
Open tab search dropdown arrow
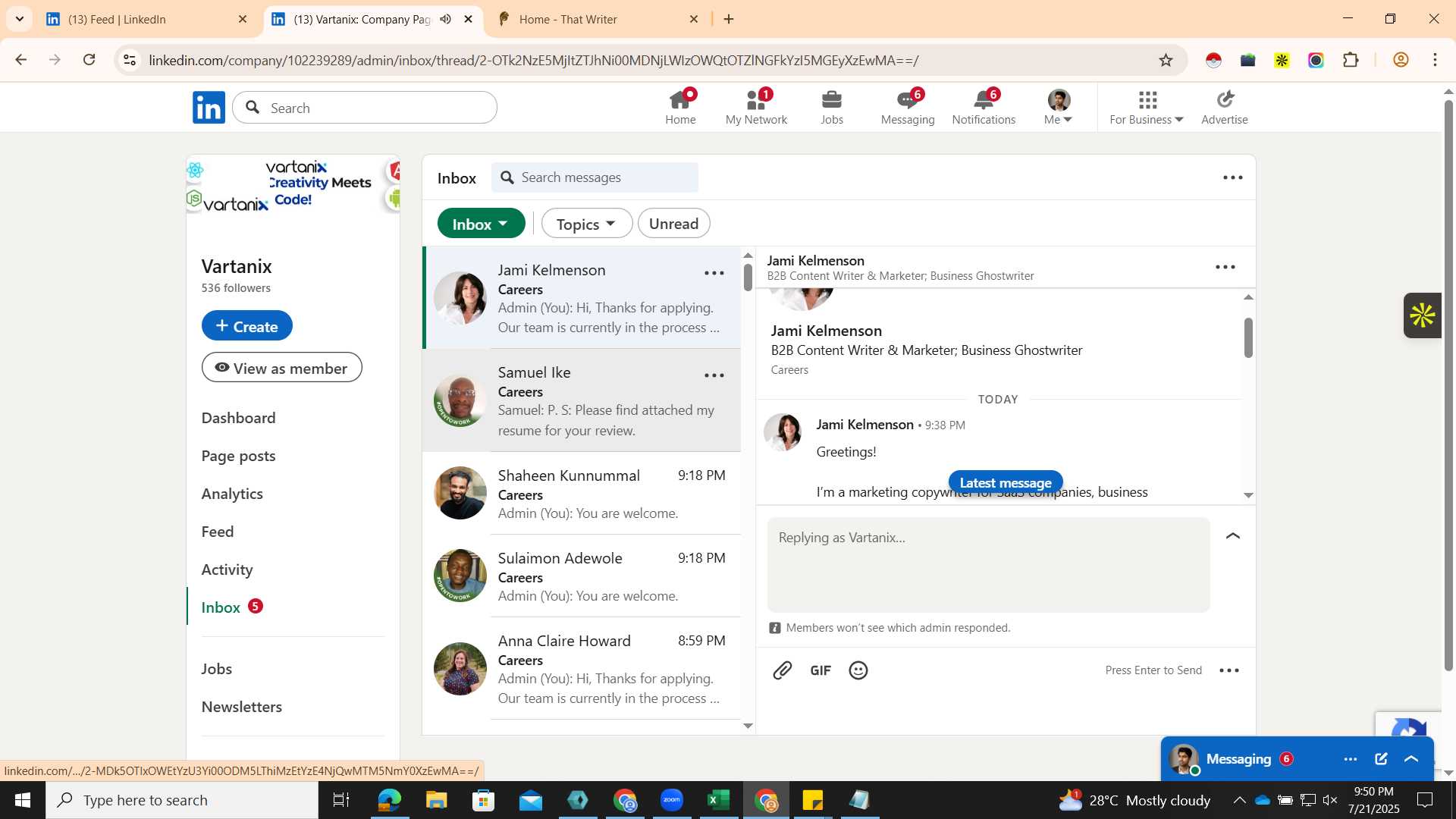pos(20,19)
